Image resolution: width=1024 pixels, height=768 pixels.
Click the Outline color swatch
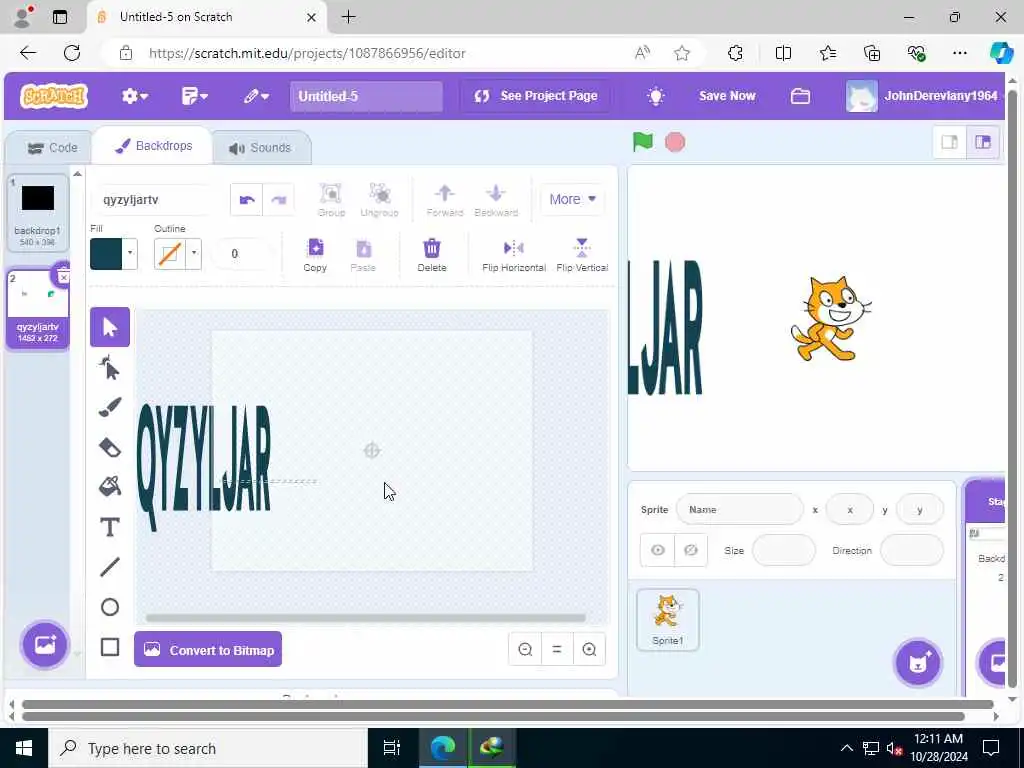pyautogui.click(x=170, y=253)
